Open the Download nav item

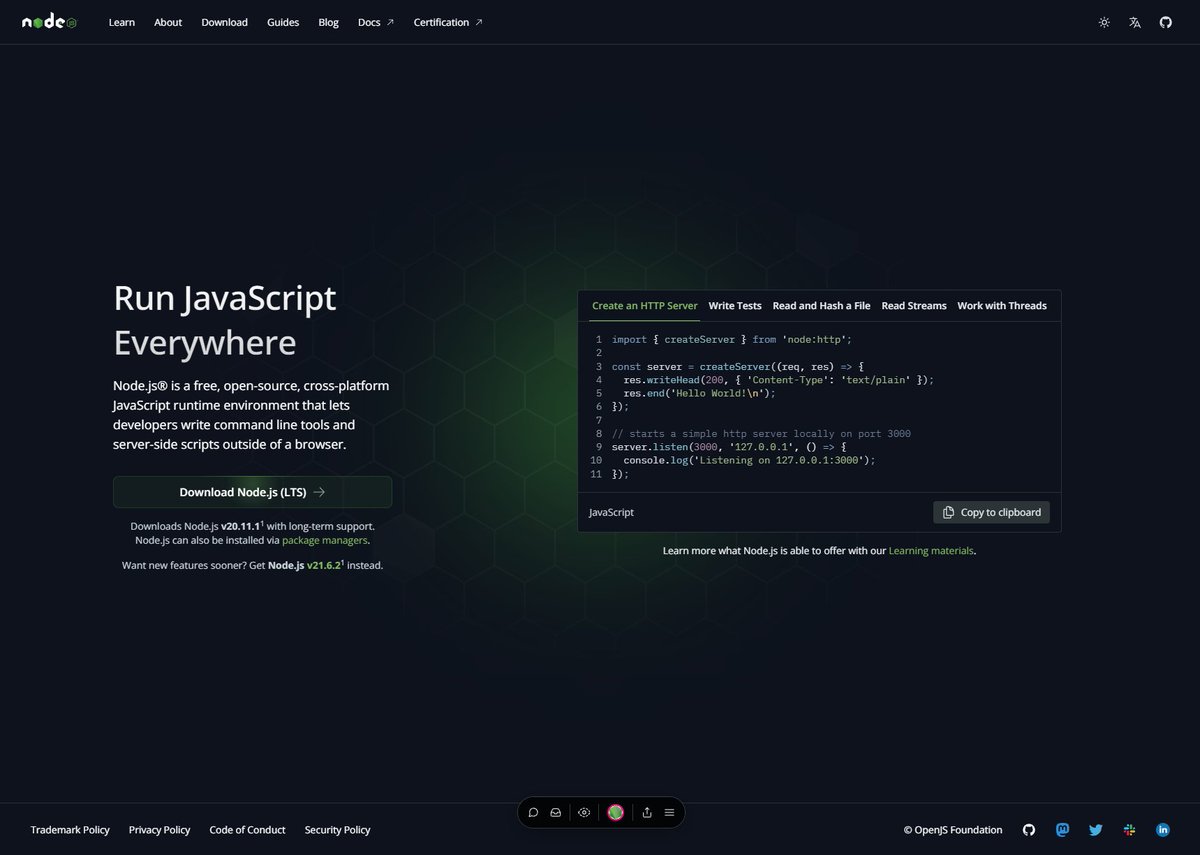tap(224, 22)
